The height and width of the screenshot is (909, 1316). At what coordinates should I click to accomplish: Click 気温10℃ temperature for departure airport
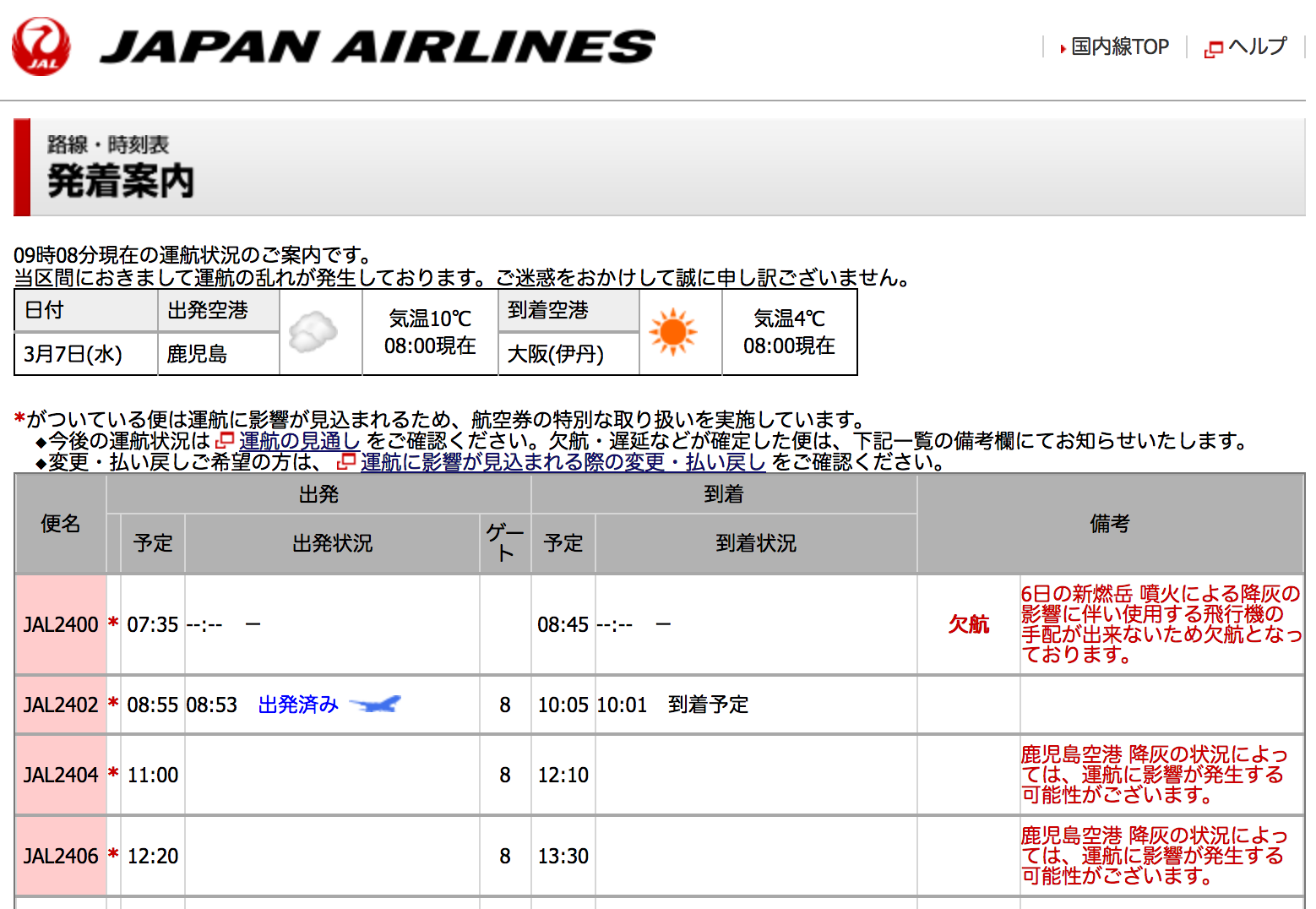[x=430, y=318]
